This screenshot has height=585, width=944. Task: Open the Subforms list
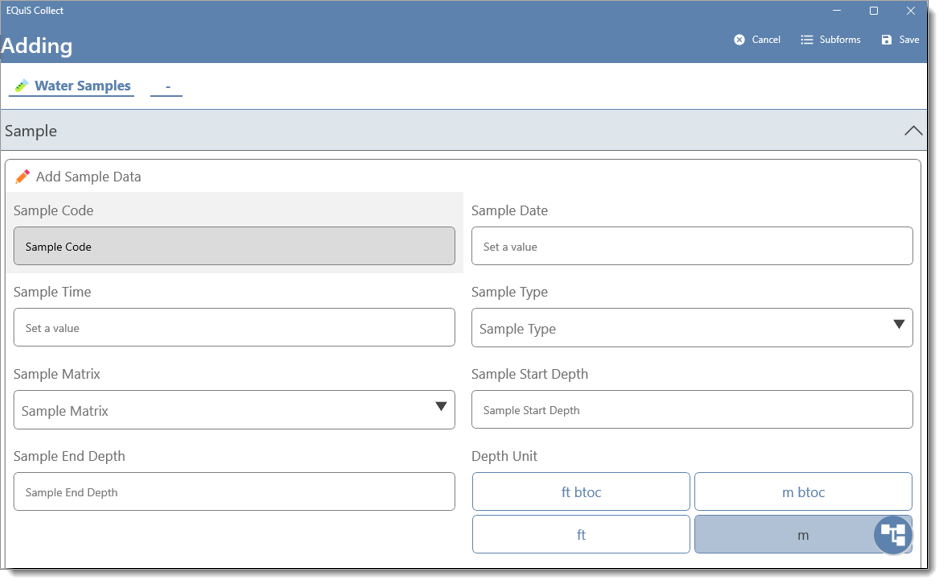coord(830,40)
